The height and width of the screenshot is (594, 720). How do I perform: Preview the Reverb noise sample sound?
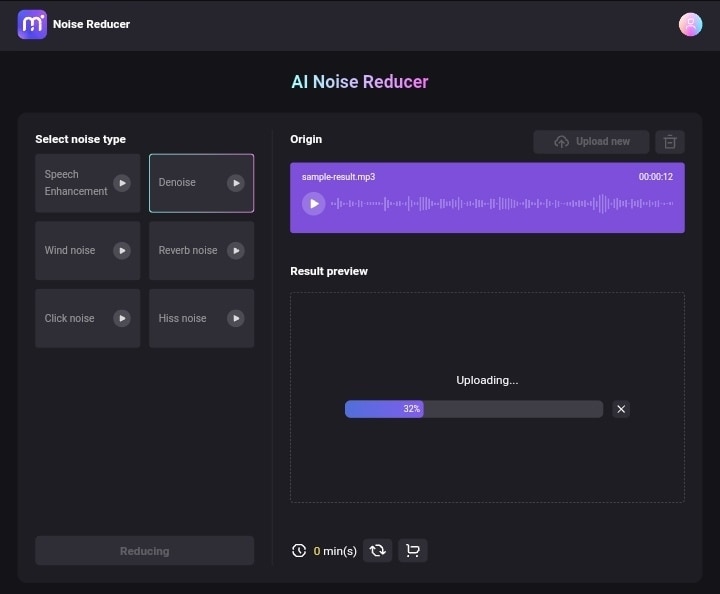click(236, 251)
